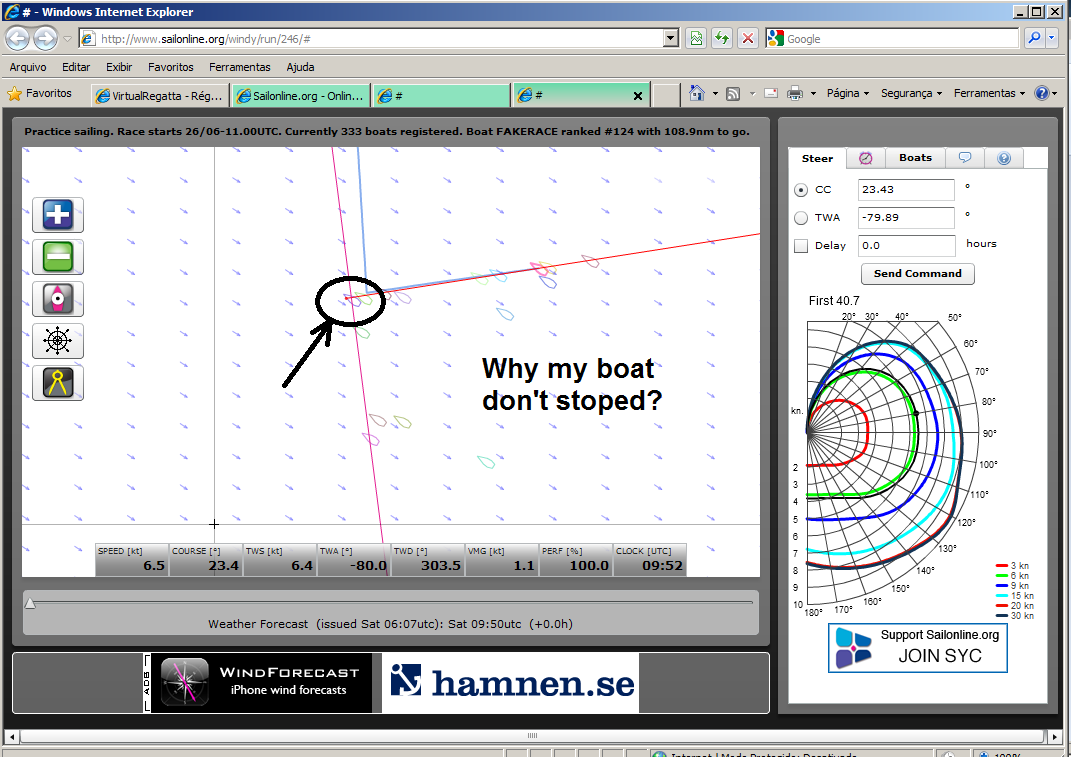Click the CC course value input field
Image resolution: width=1072 pixels, height=758 pixels.
[x=906, y=190]
